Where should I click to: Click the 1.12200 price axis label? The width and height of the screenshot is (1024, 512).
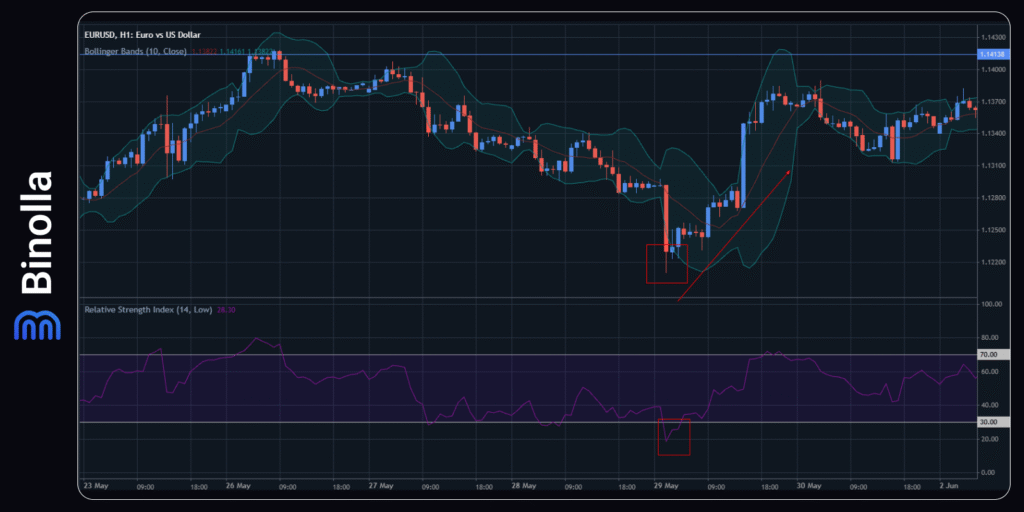pos(995,262)
